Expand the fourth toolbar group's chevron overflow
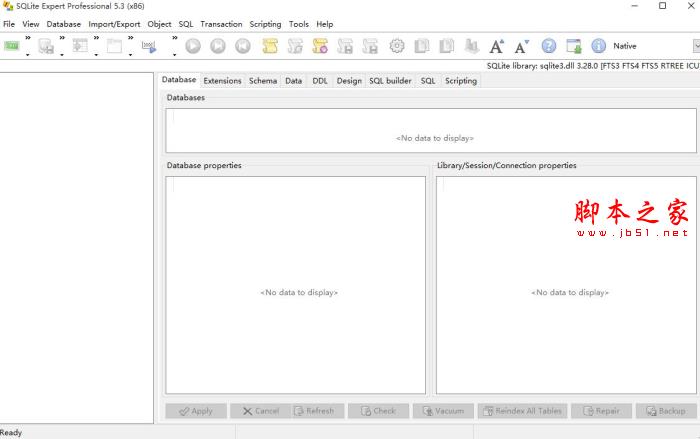Screen dimensions: 700x439 coord(130,38)
